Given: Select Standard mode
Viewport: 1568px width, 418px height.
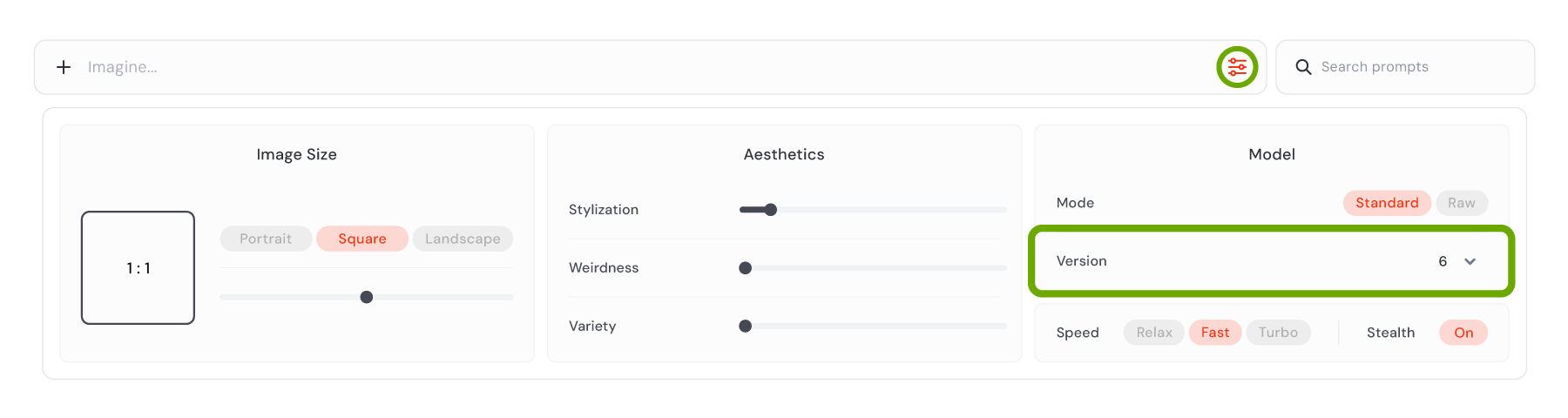Looking at the screenshot, I should click(x=1387, y=203).
